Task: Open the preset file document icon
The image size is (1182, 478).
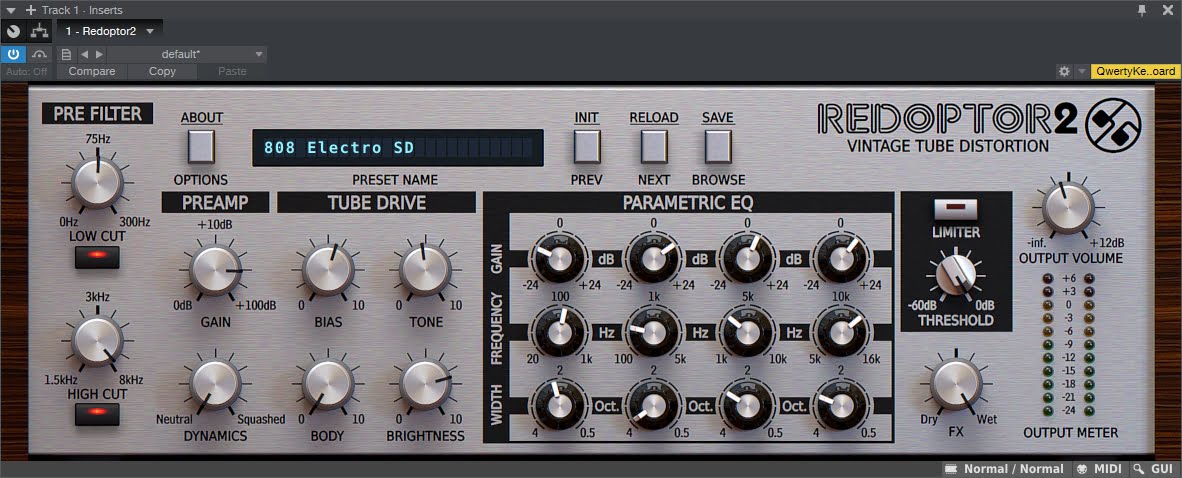Action: [x=66, y=54]
